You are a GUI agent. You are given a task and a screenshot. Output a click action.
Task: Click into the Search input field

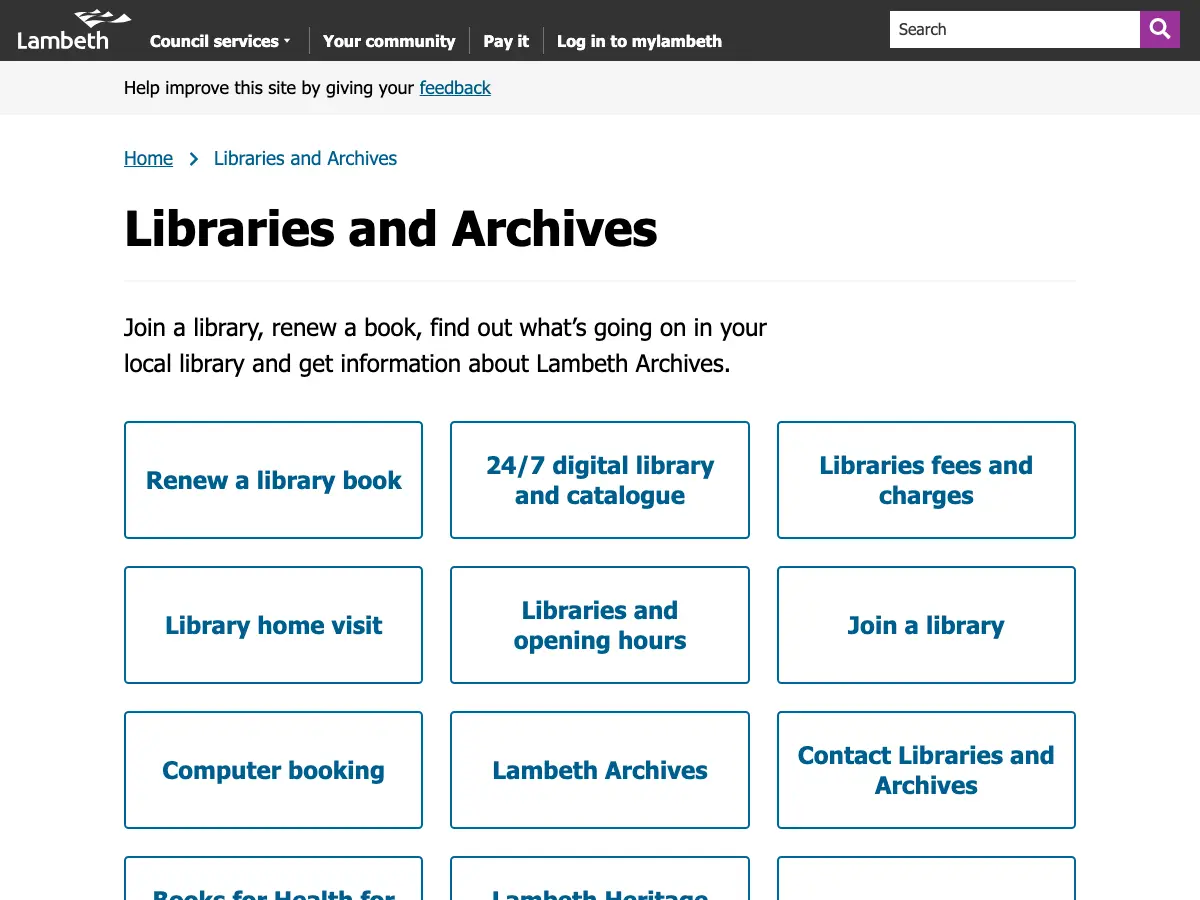point(1015,29)
